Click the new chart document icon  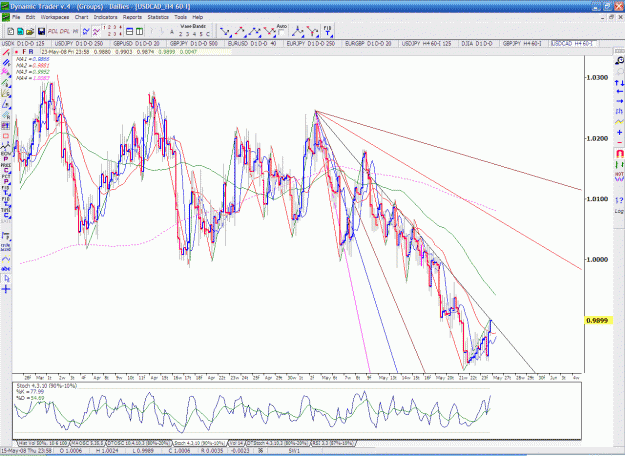(x=11, y=31)
